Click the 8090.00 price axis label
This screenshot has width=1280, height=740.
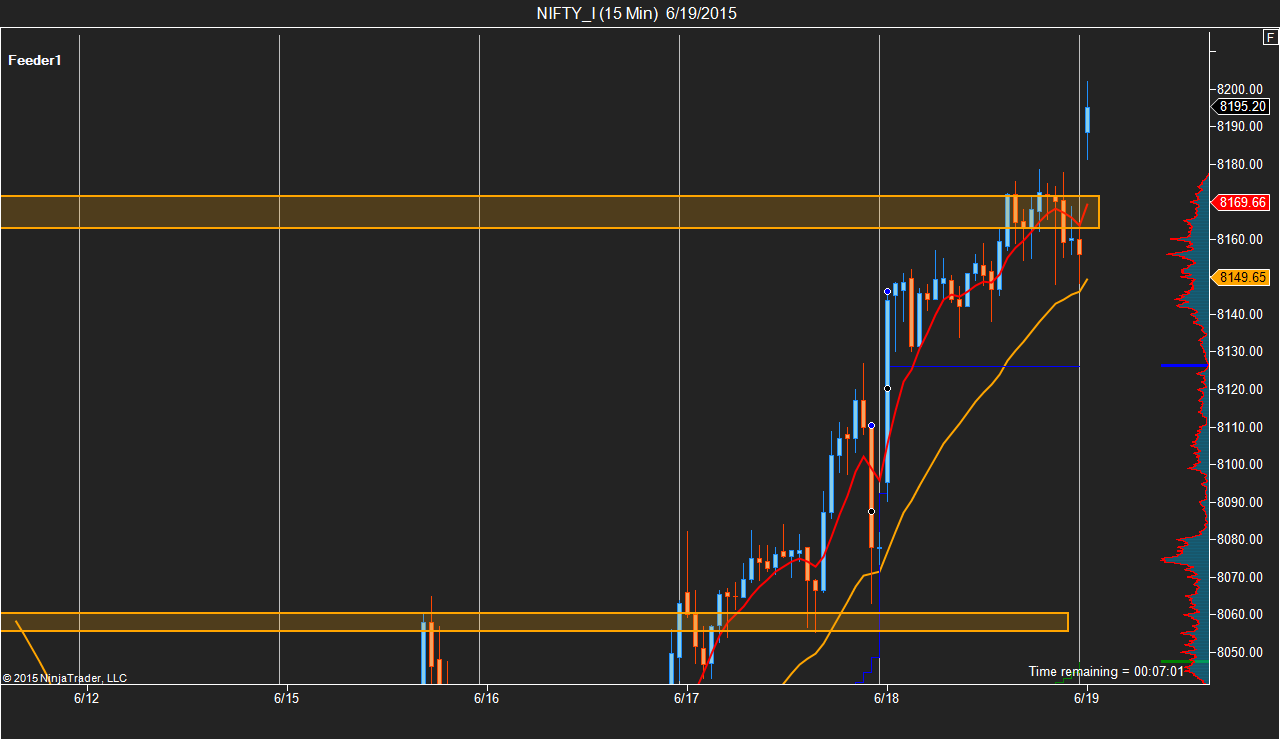[x=1240, y=502]
